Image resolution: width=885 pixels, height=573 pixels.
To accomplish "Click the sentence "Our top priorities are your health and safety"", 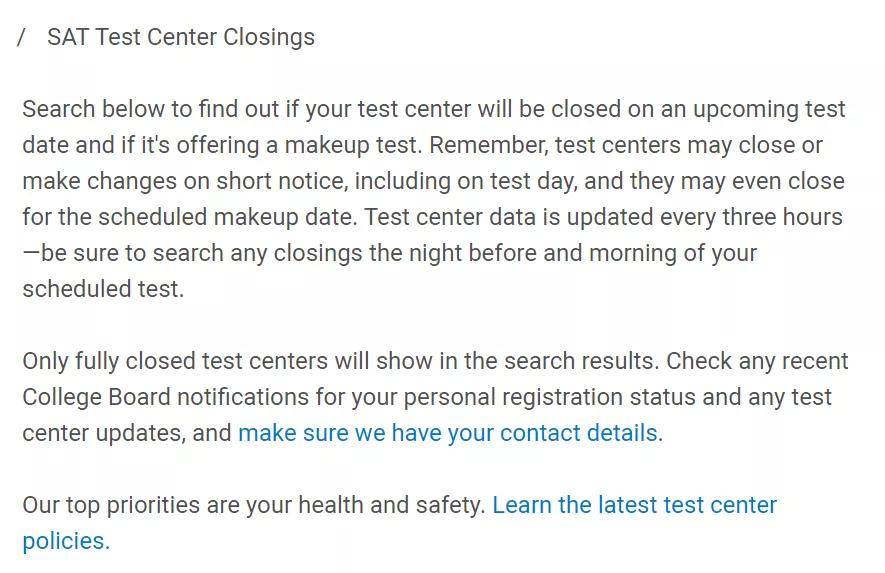I will pos(253,505).
